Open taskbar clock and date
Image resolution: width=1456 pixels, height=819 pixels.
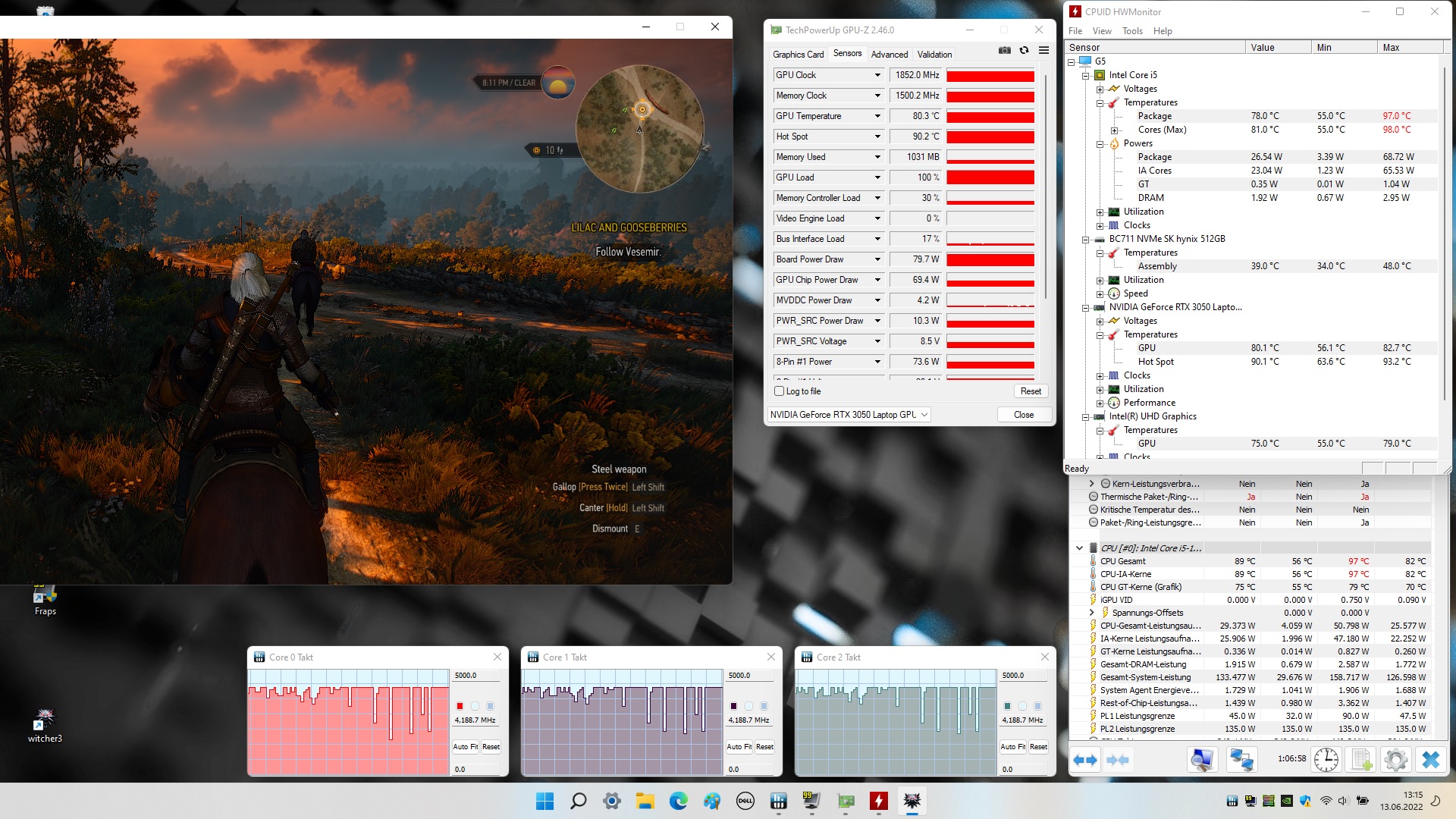pos(1401,801)
